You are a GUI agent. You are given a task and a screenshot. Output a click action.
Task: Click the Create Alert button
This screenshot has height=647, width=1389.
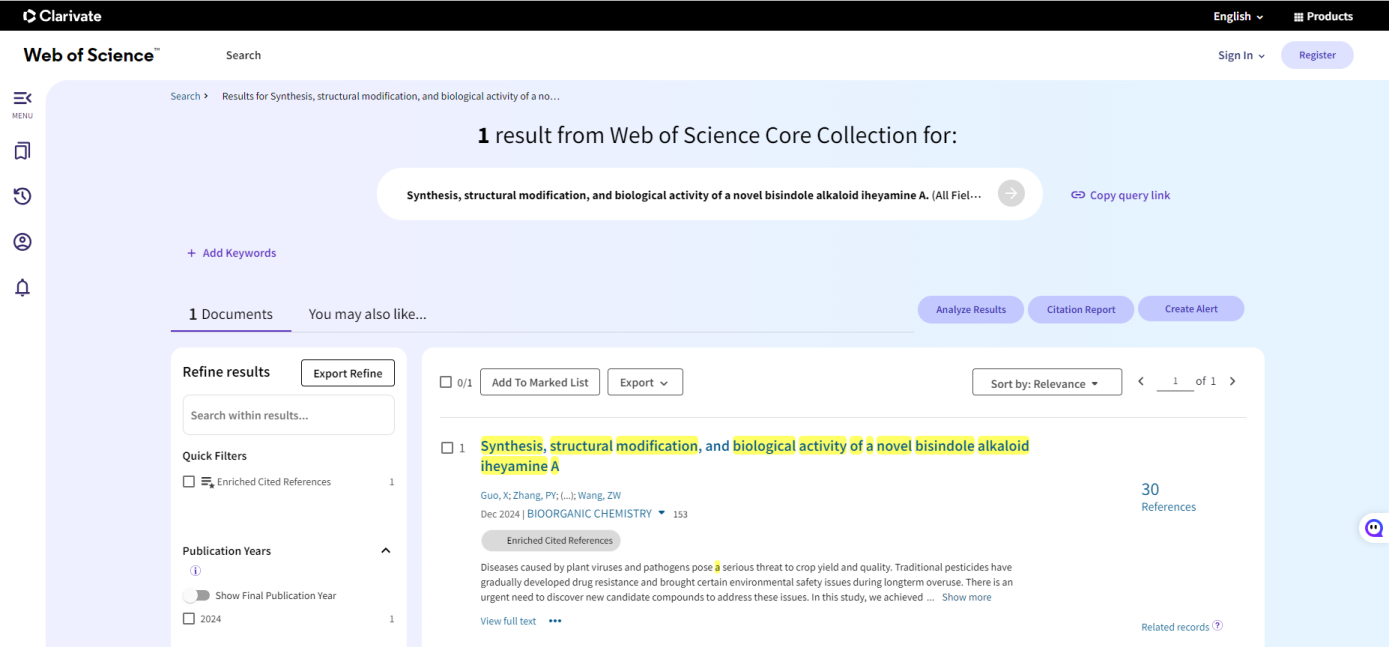pos(1191,308)
